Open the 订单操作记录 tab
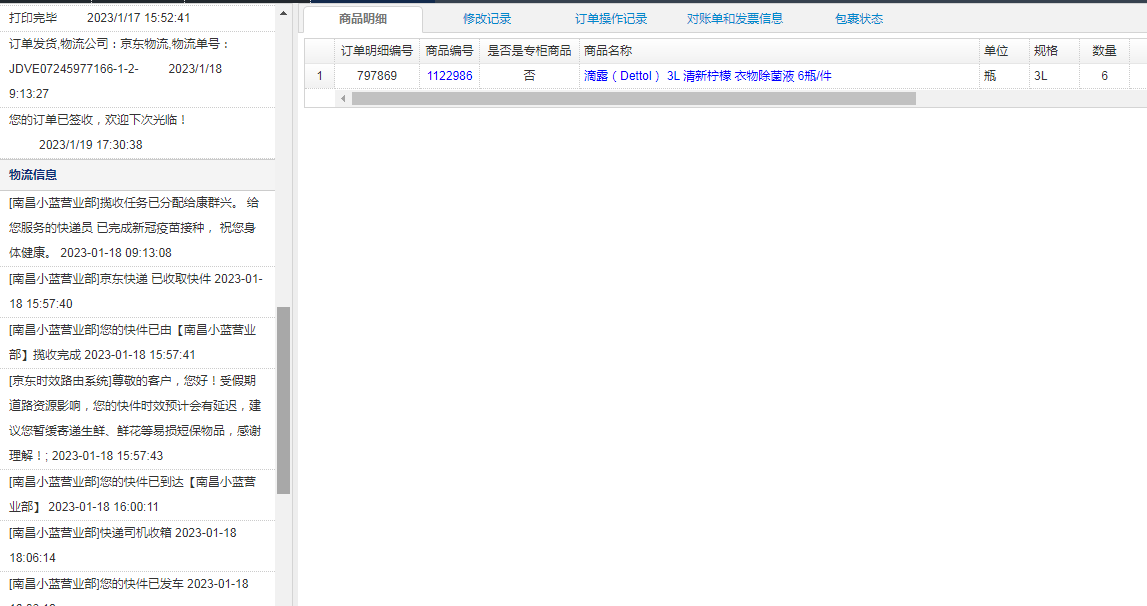1147x606 pixels. (x=611, y=19)
